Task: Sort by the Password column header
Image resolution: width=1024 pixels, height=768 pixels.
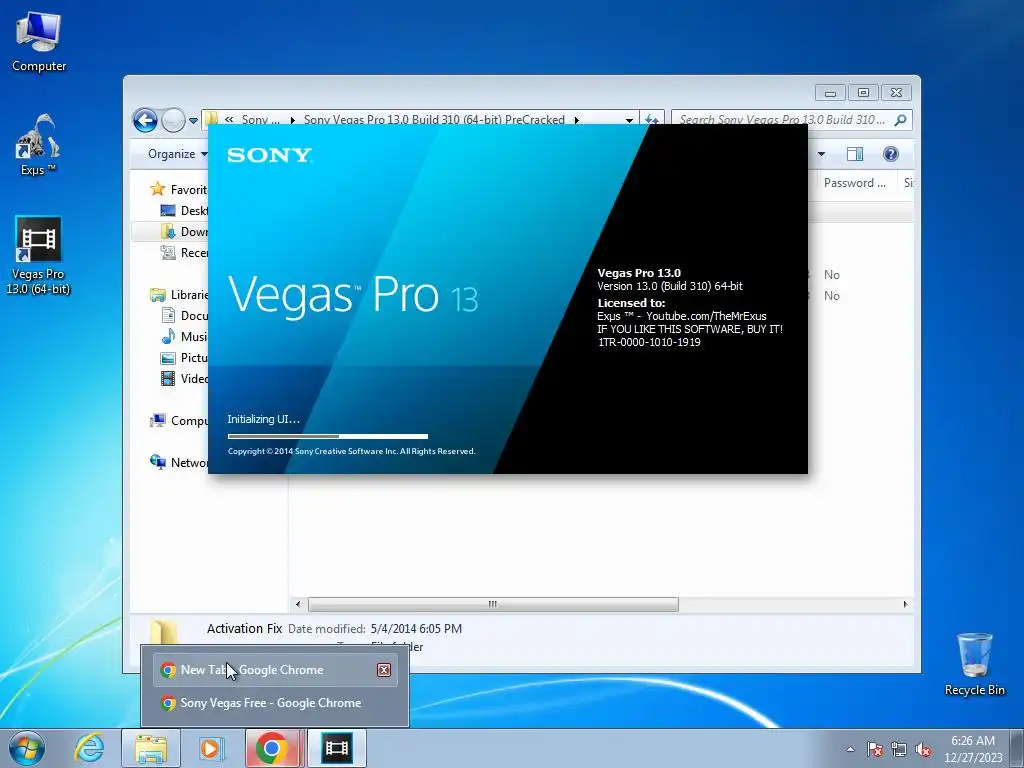Action: [x=854, y=183]
